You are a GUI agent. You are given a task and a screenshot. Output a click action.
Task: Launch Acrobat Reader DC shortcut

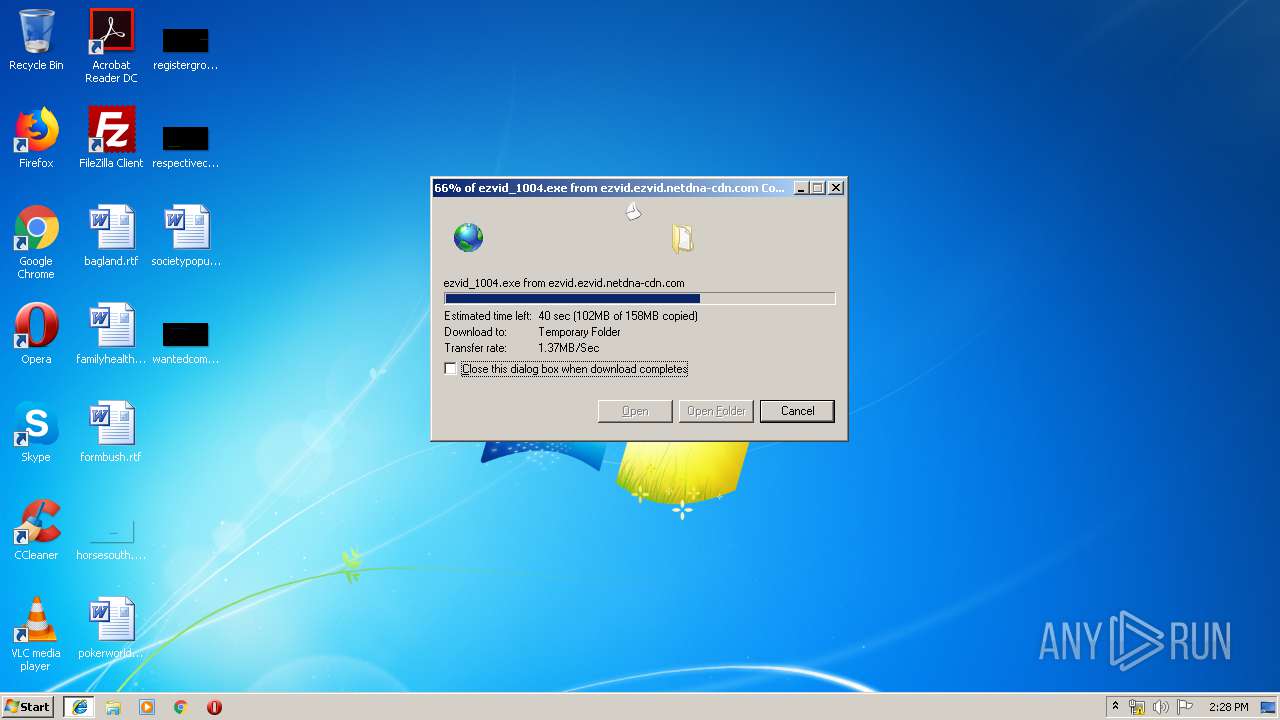pyautogui.click(x=111, y=46)
